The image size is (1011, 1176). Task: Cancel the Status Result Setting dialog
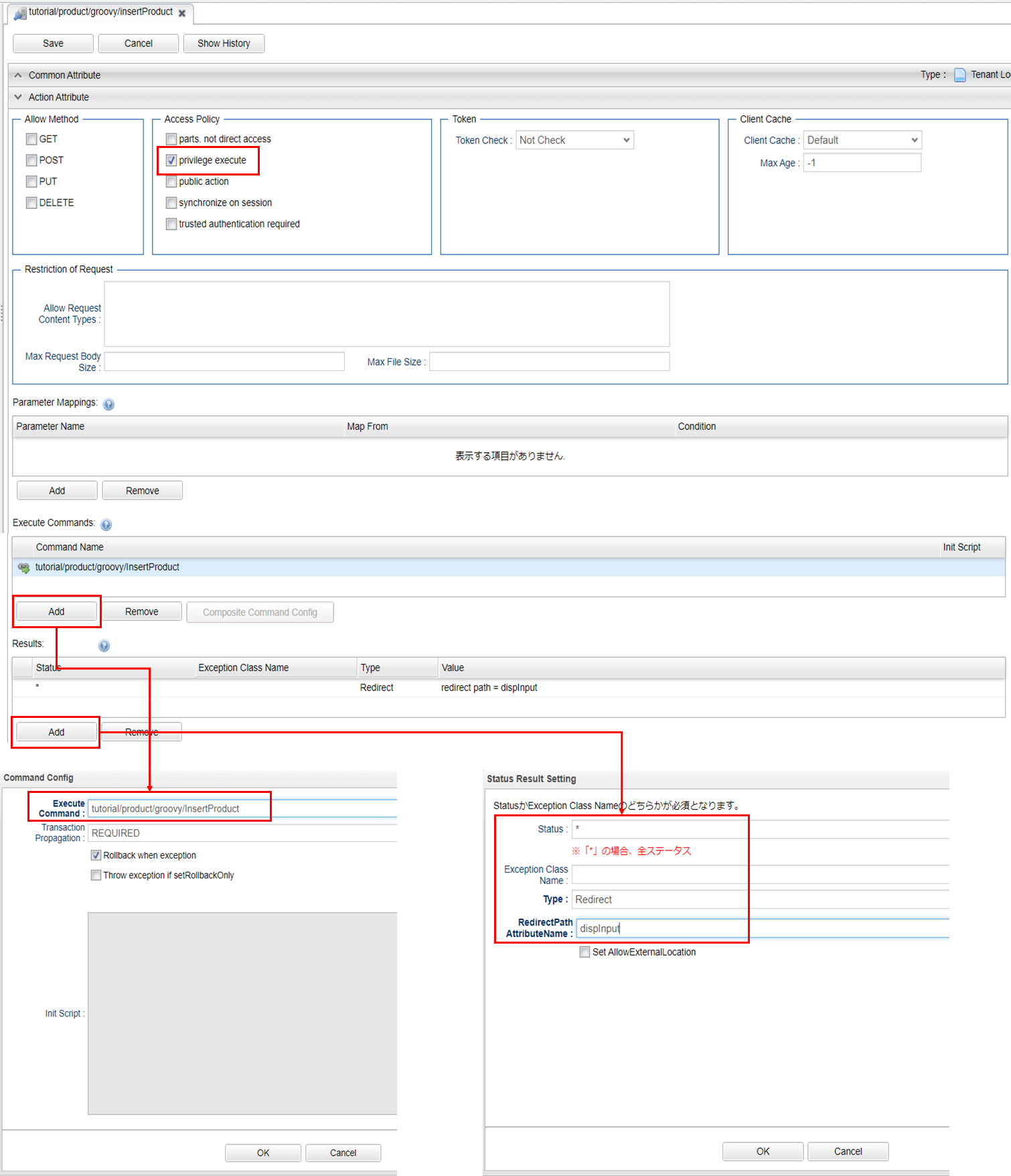pyautogui.click(x=848, y=1151)
